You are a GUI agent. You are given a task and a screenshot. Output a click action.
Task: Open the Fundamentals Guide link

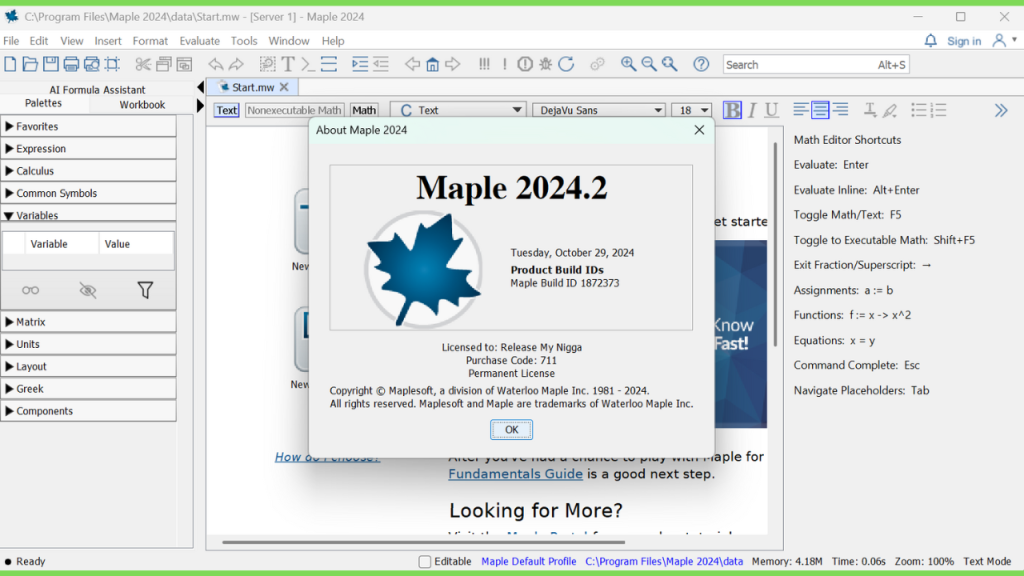pyautogui.click(x=515, y=474)
